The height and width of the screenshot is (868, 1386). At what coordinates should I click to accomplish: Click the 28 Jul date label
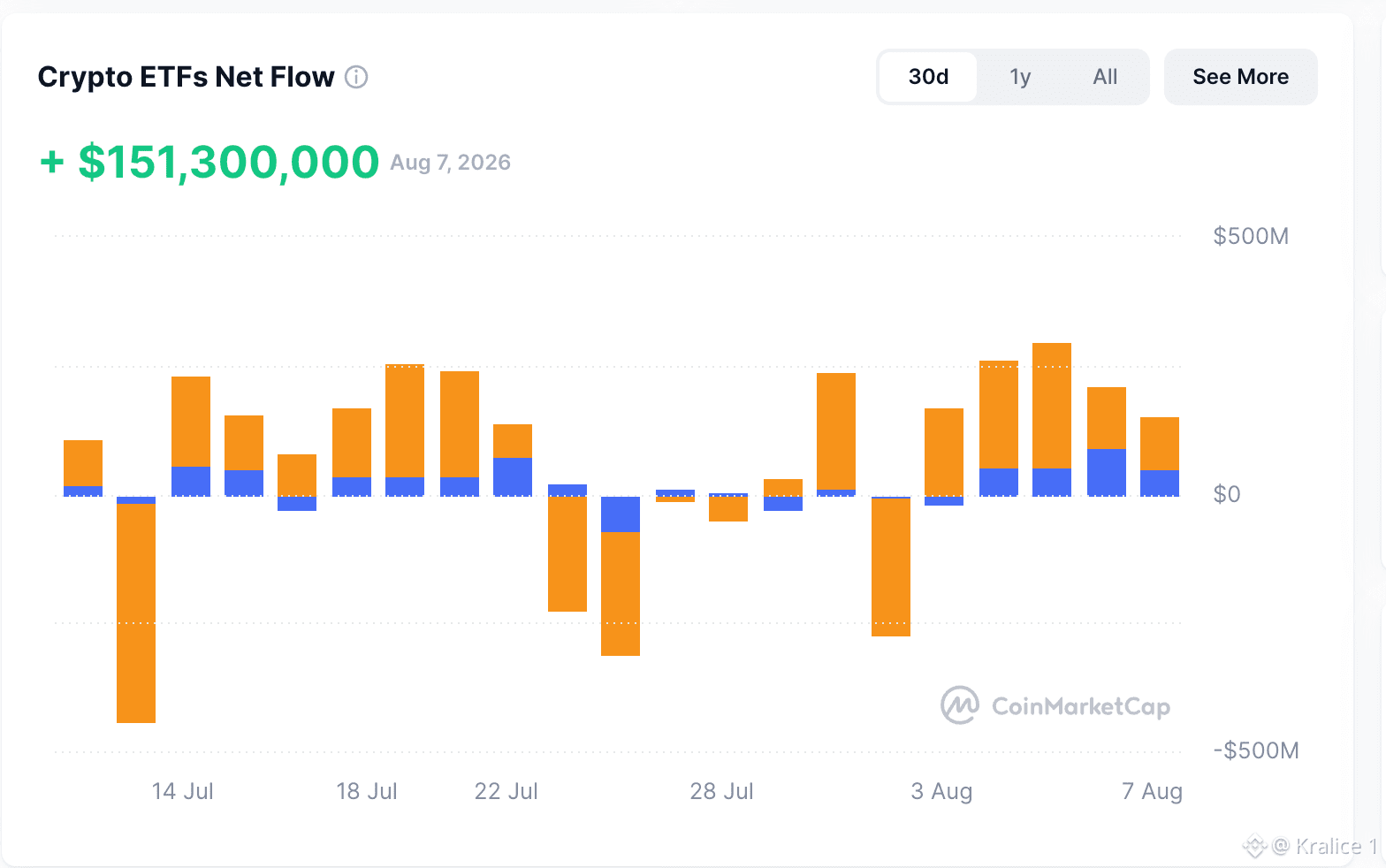click(722, 791)
